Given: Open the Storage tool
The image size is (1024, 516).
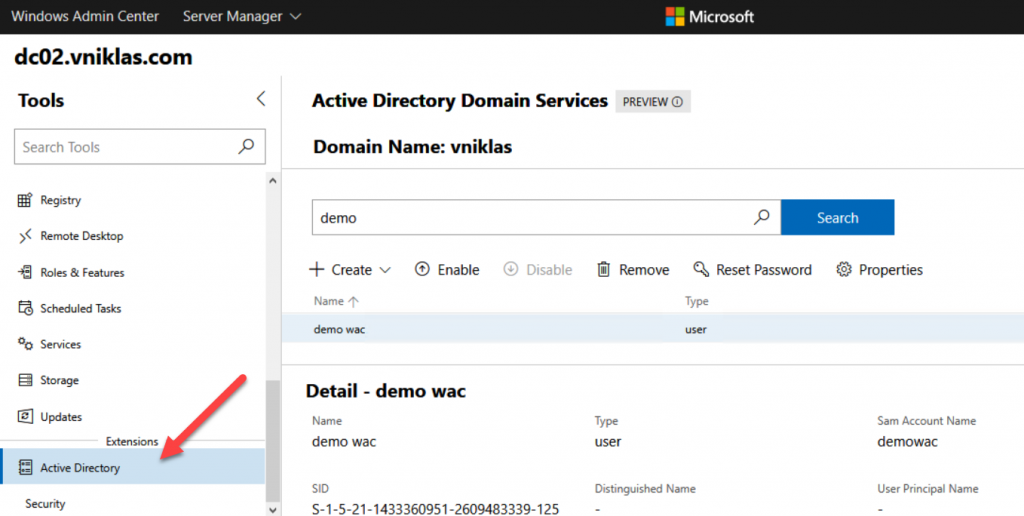Looking at the screenshot, I should (48, 380).
